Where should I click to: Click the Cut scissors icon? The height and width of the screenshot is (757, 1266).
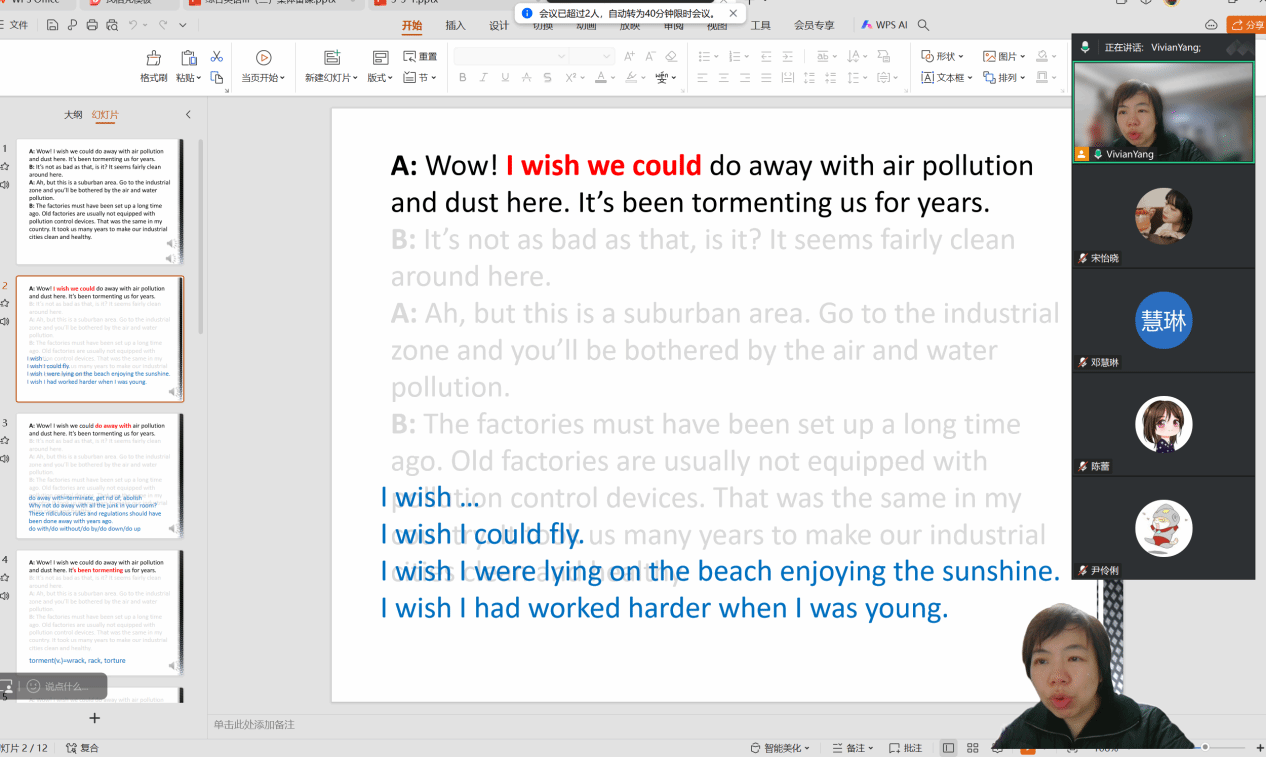(x=216, y=57)
